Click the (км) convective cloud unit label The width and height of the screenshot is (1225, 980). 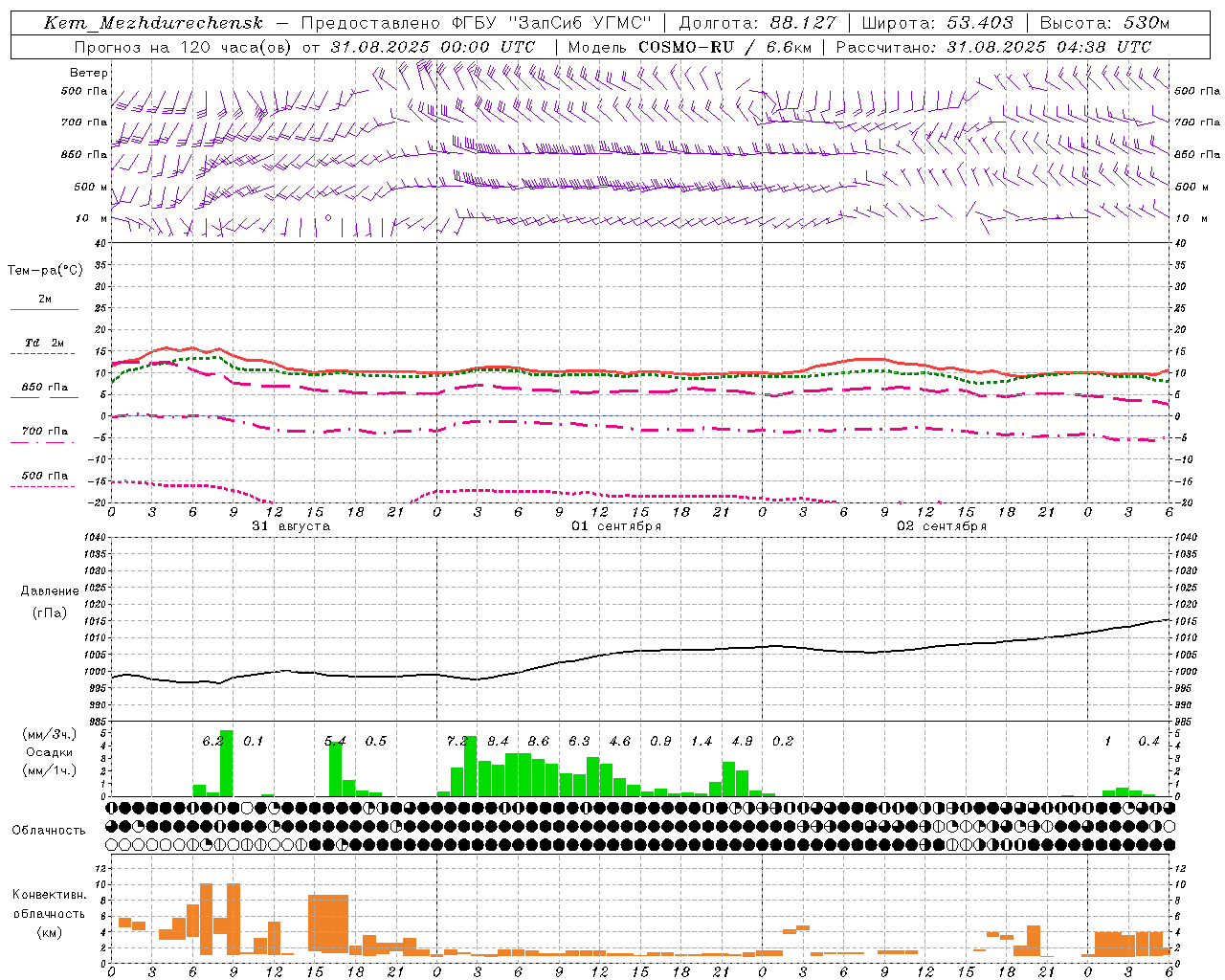click(50, 932)
